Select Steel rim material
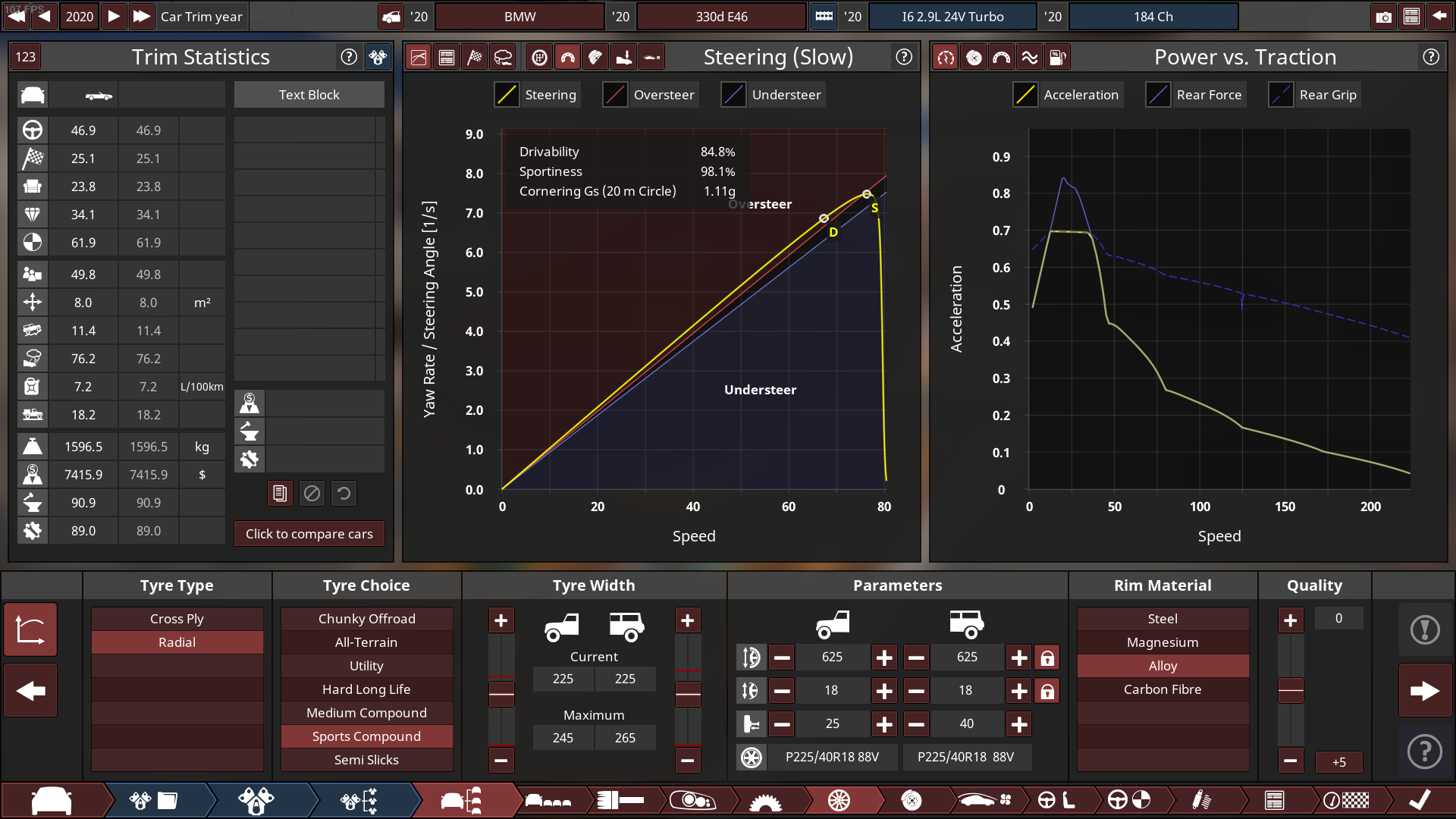Screen dimensions: 1456x819 1163,619
